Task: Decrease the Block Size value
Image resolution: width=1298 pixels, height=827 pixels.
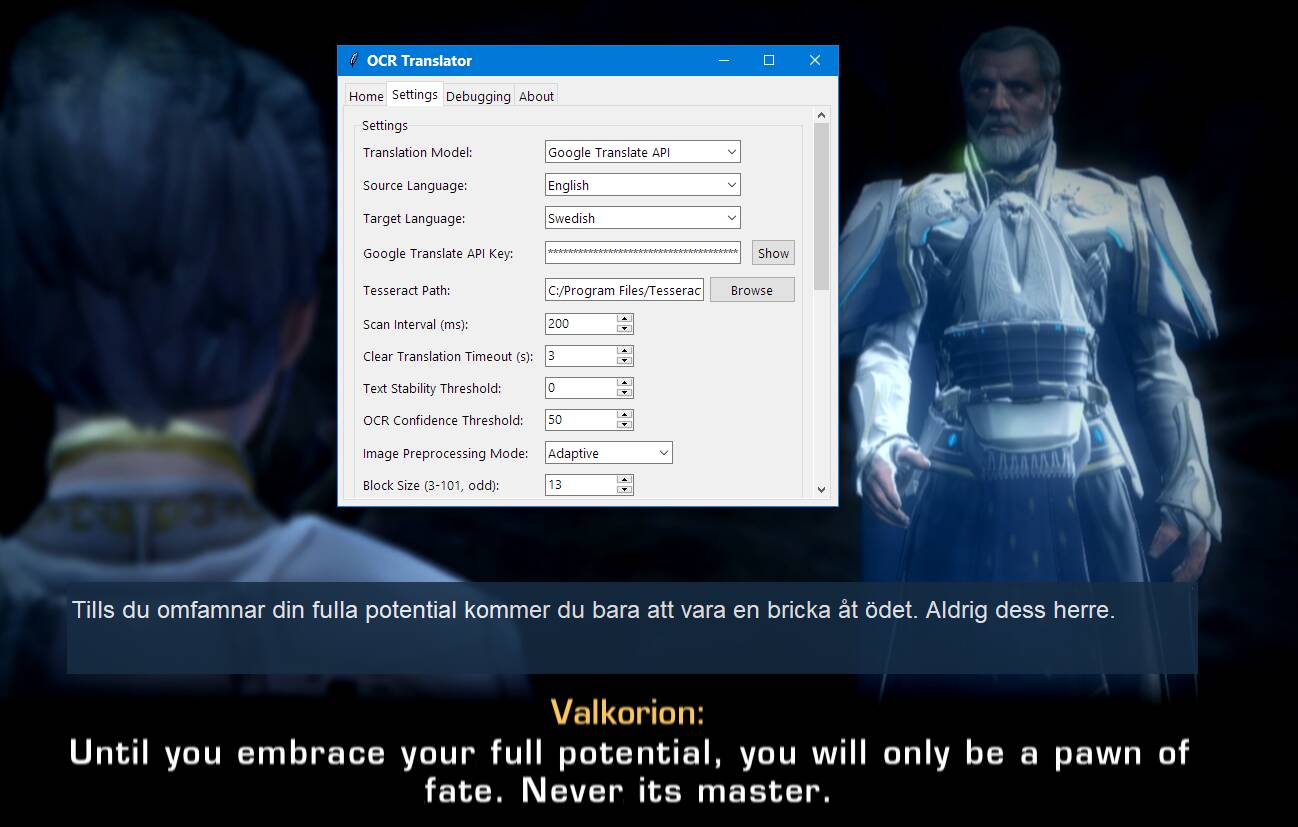Action: tap(625, 489)
